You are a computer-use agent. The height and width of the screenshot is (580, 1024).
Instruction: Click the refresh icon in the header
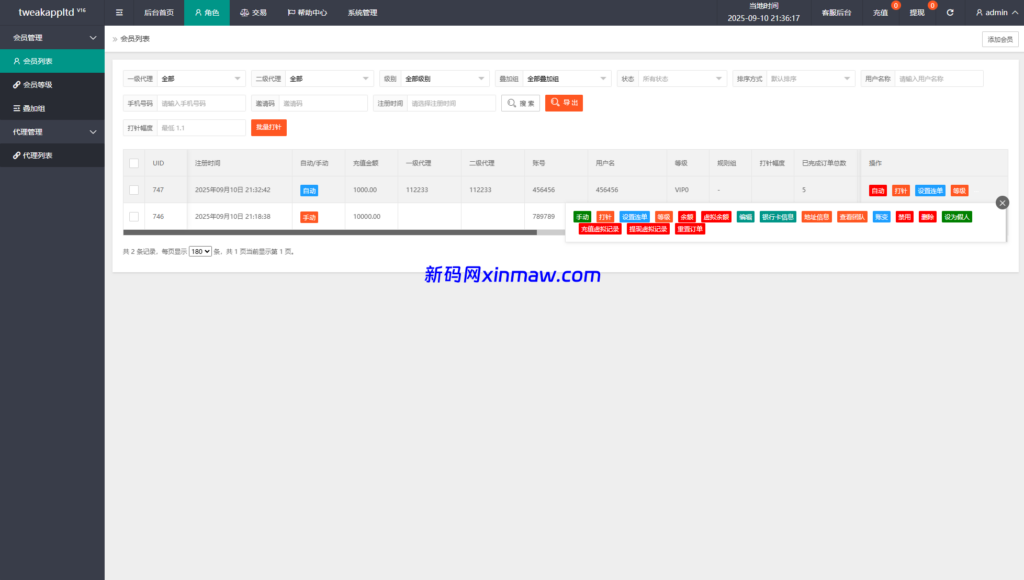pyautogui.click(x=949, y=12)
